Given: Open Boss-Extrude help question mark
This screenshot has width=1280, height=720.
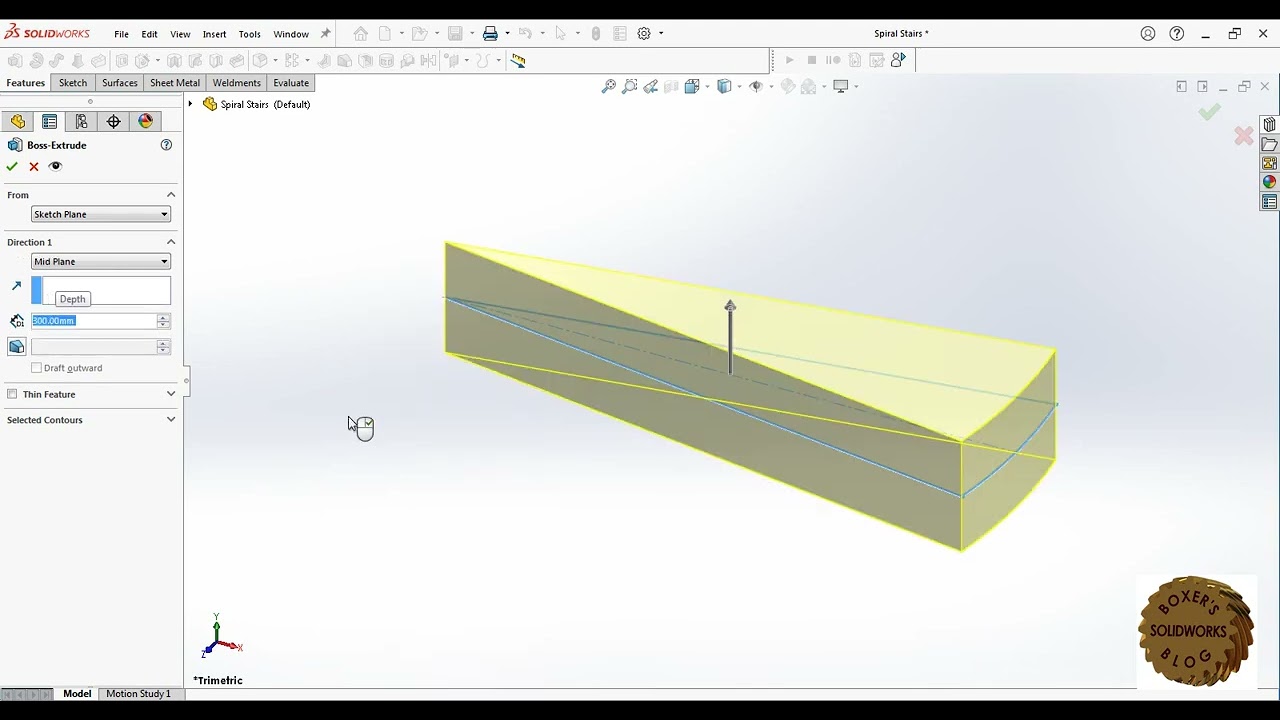Looking at the screenshot, I should pyautogui.click(x=166, y=145).
